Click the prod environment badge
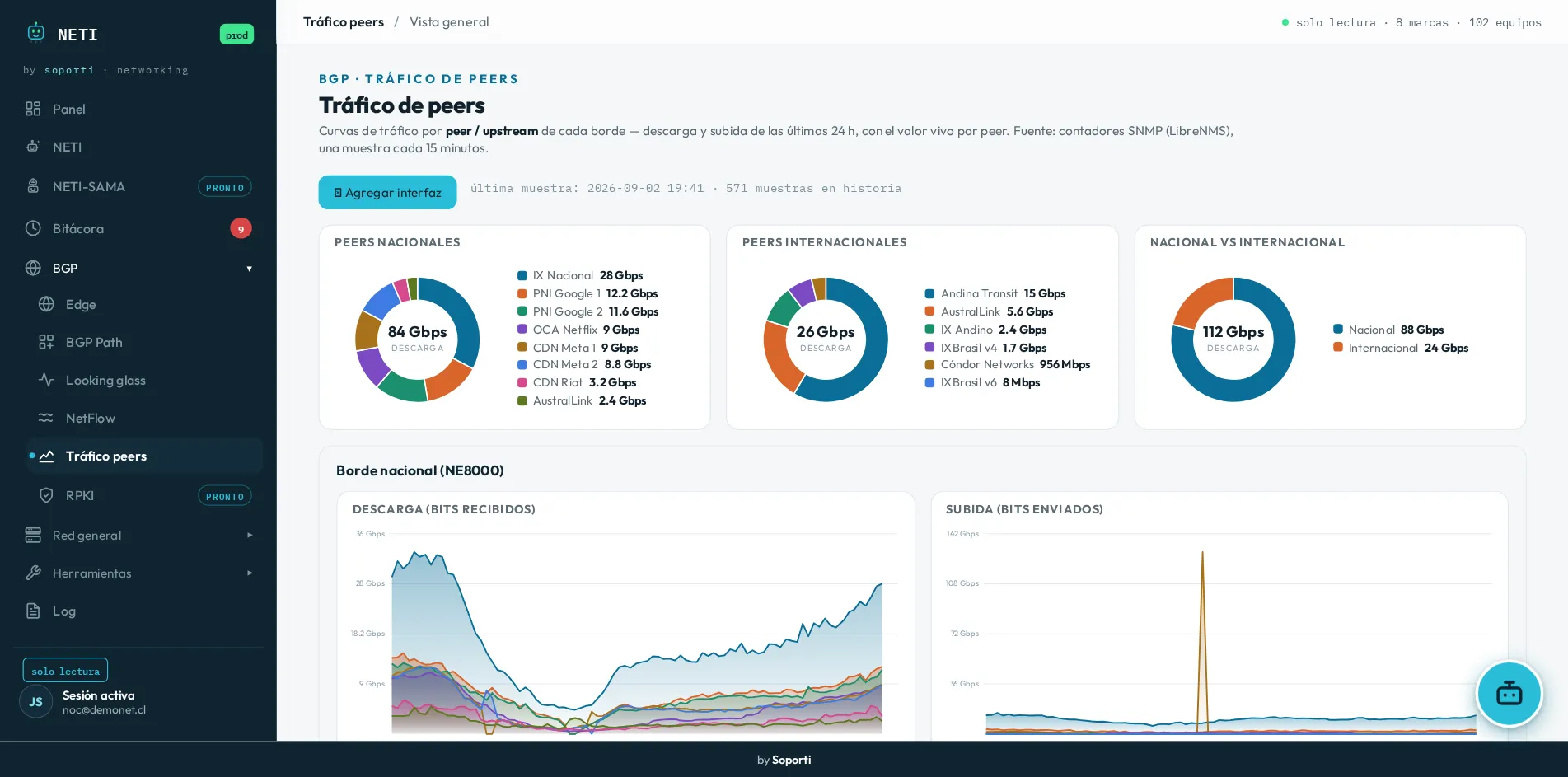Image resolution: width=1568 pixels, height=777 pixels. pos(236,35)
